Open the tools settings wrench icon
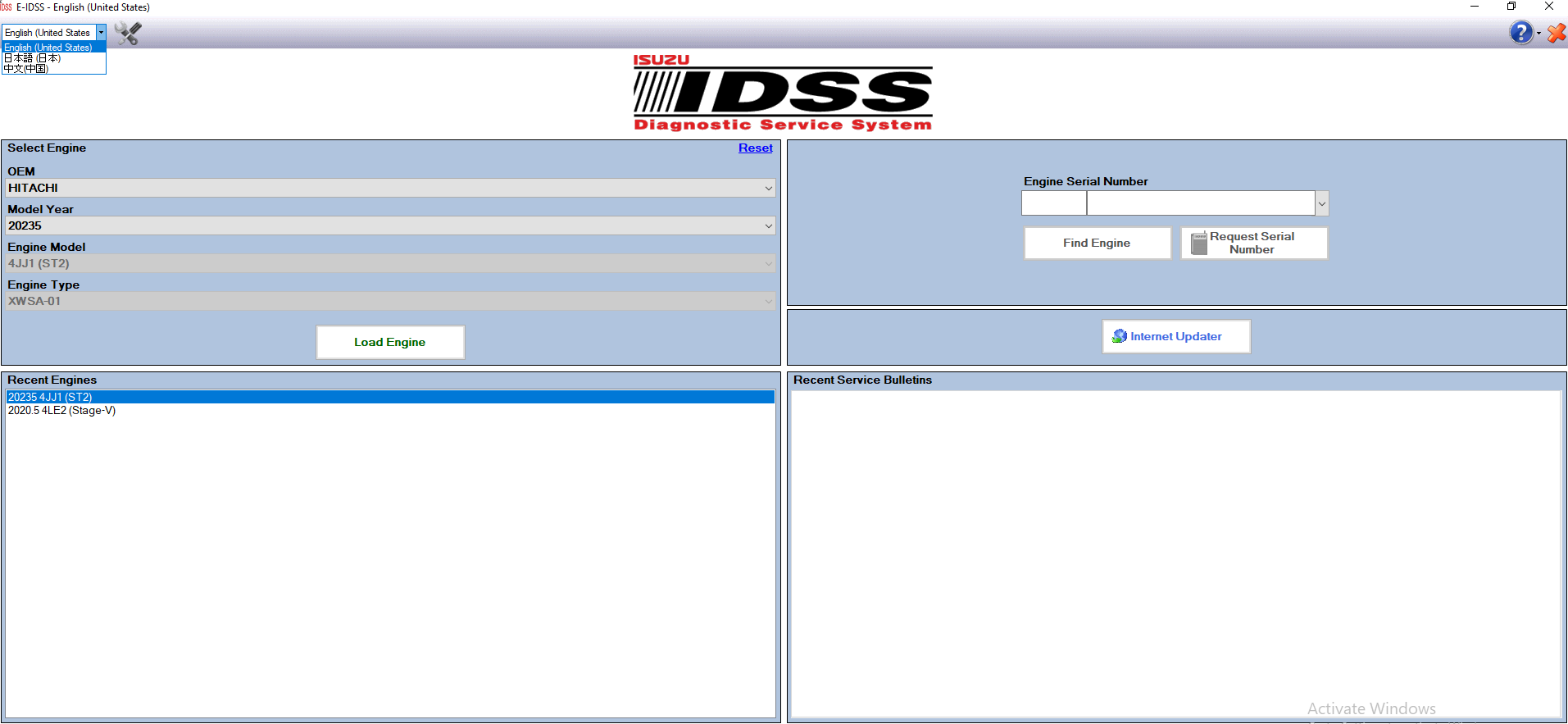The width and height of the screenshot is (1568, 724). 128,33
